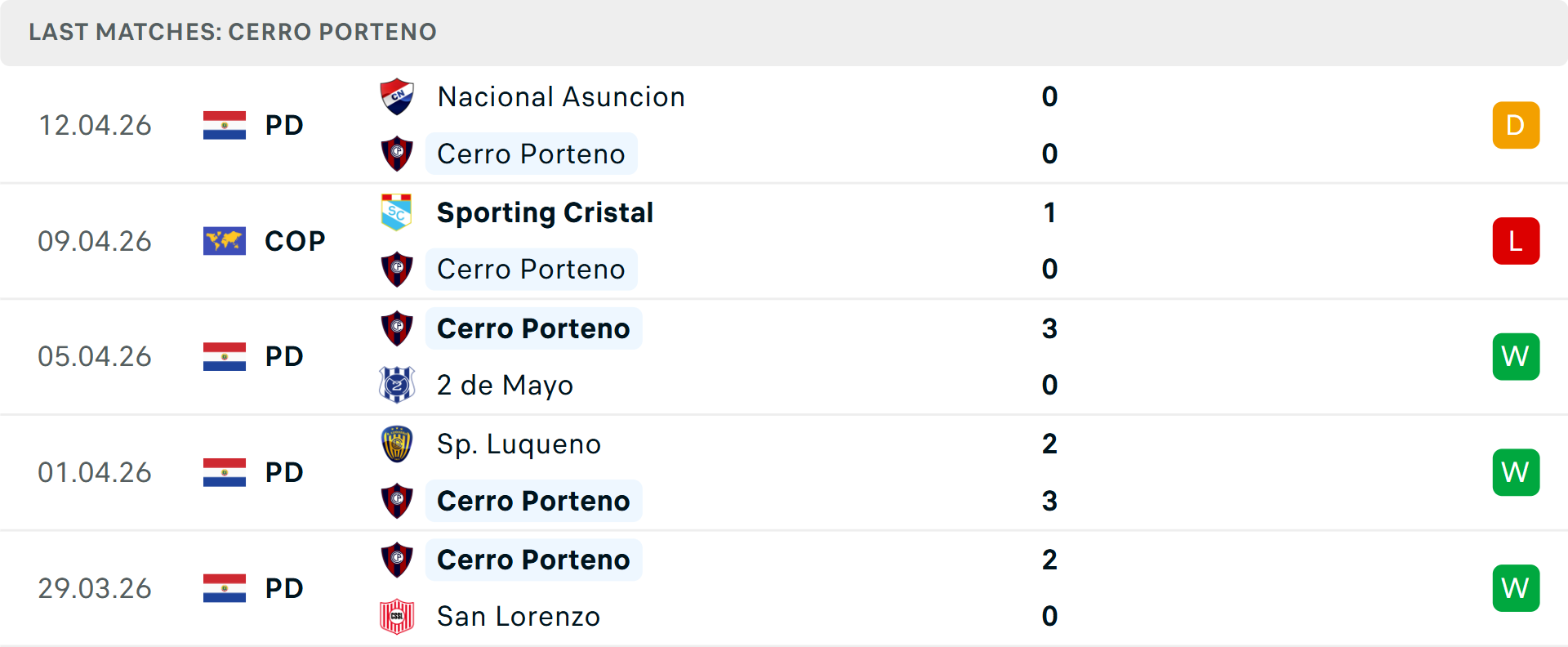The image size is (1568, 647).
Task: Open the red L loss result badge
Action: pyautogui.click(x=1516, y=241)
